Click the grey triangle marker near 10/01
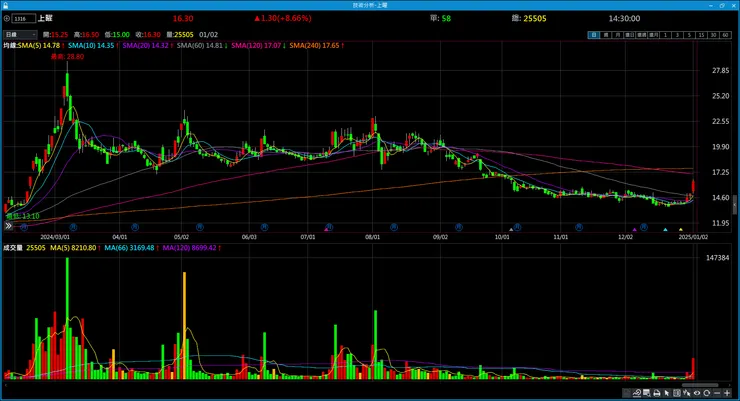 [511, 229]
